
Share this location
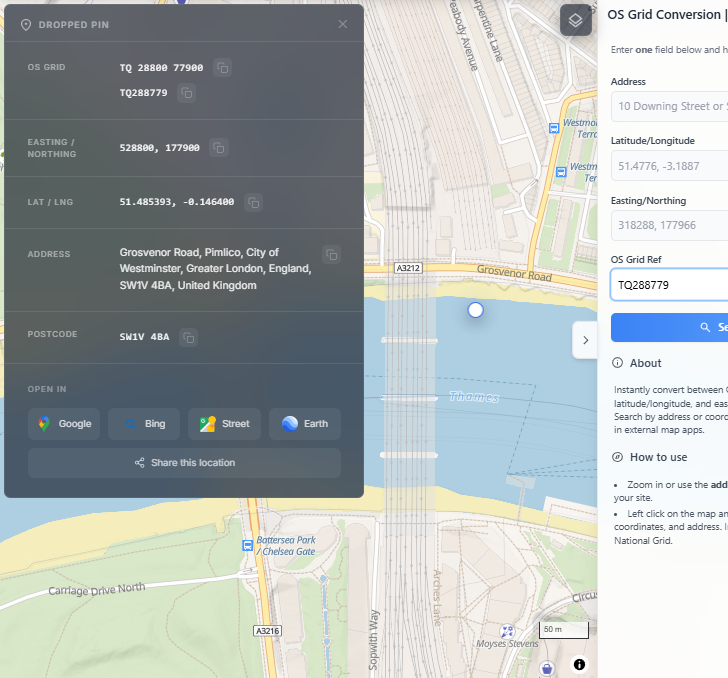184,463
